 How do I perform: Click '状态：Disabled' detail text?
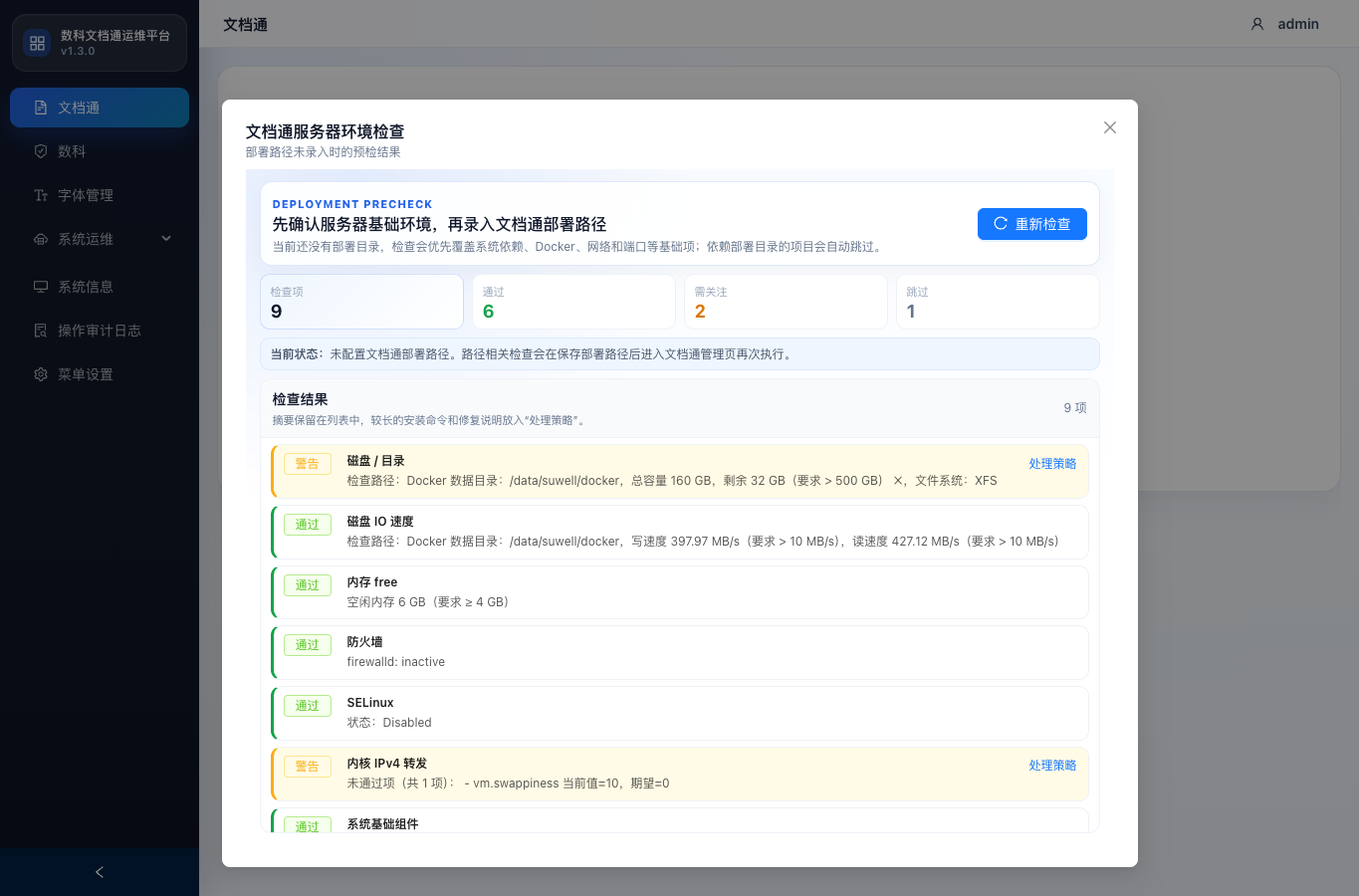point(389,723)
